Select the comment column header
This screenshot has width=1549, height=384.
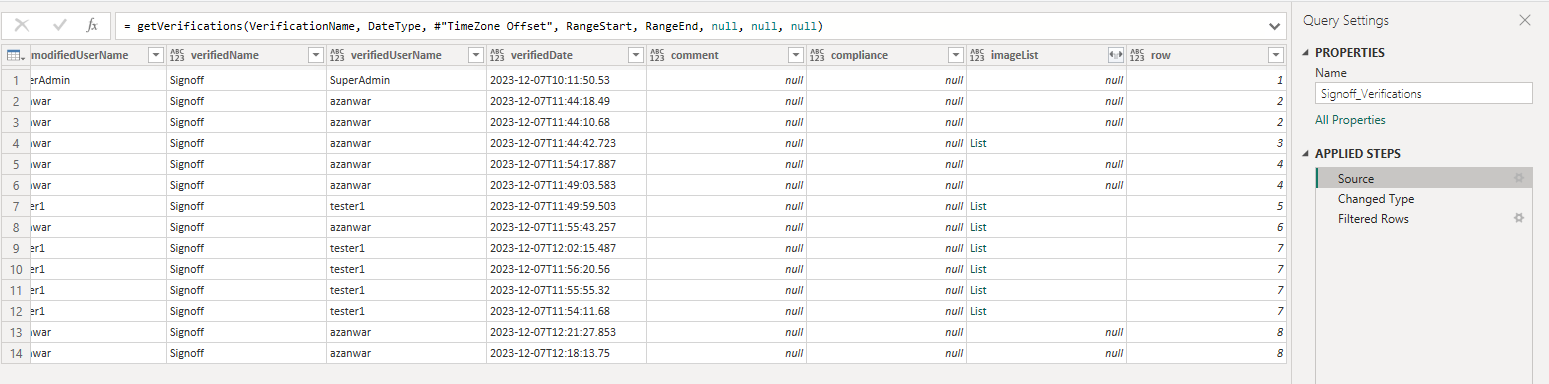tap(726, 56)
